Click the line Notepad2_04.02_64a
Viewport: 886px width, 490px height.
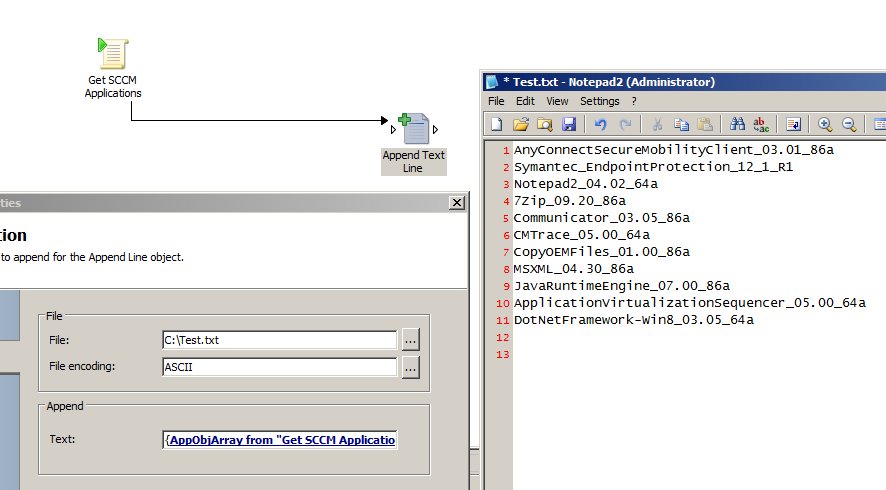(585, 184)
